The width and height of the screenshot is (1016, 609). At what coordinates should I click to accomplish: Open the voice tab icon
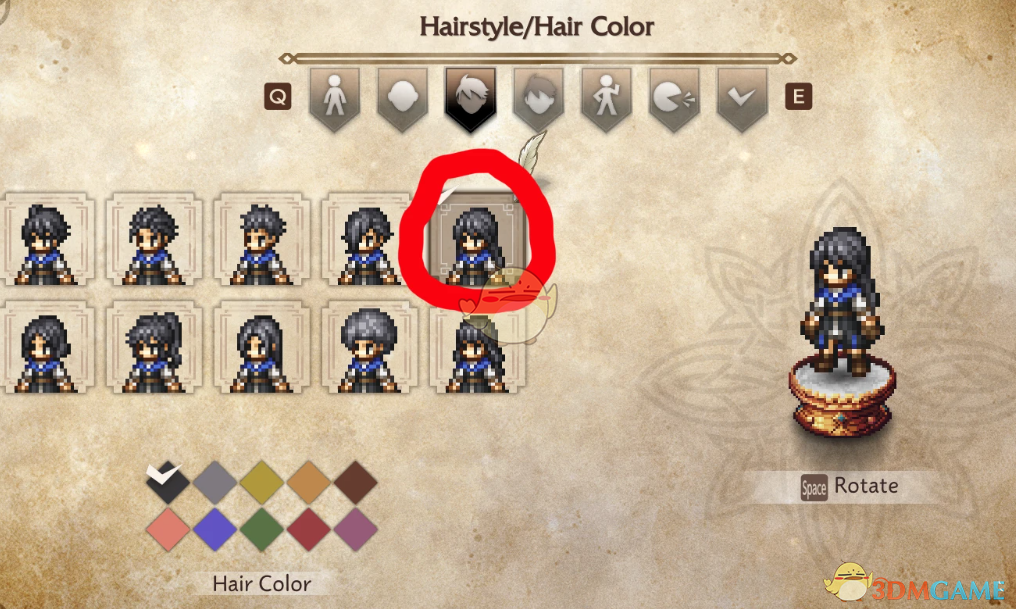pos(674,99)
